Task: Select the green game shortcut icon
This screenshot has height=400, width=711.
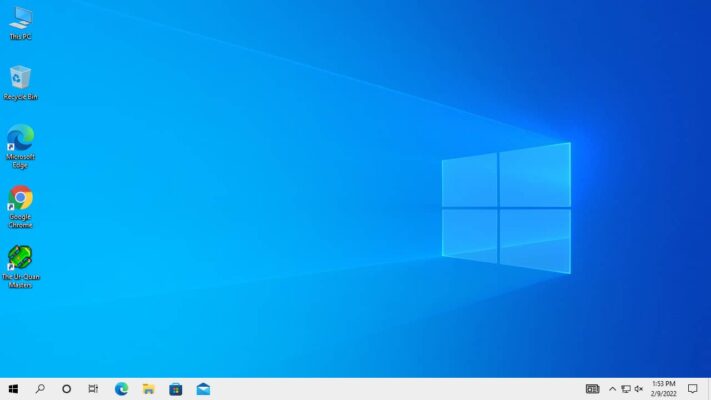Action: (20, 258)
